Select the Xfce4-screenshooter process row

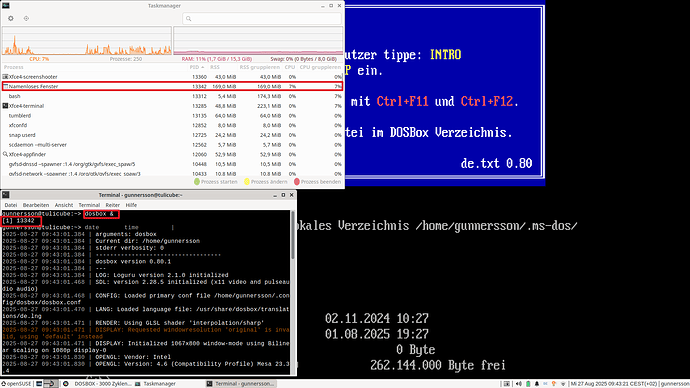tap(172, 77)
